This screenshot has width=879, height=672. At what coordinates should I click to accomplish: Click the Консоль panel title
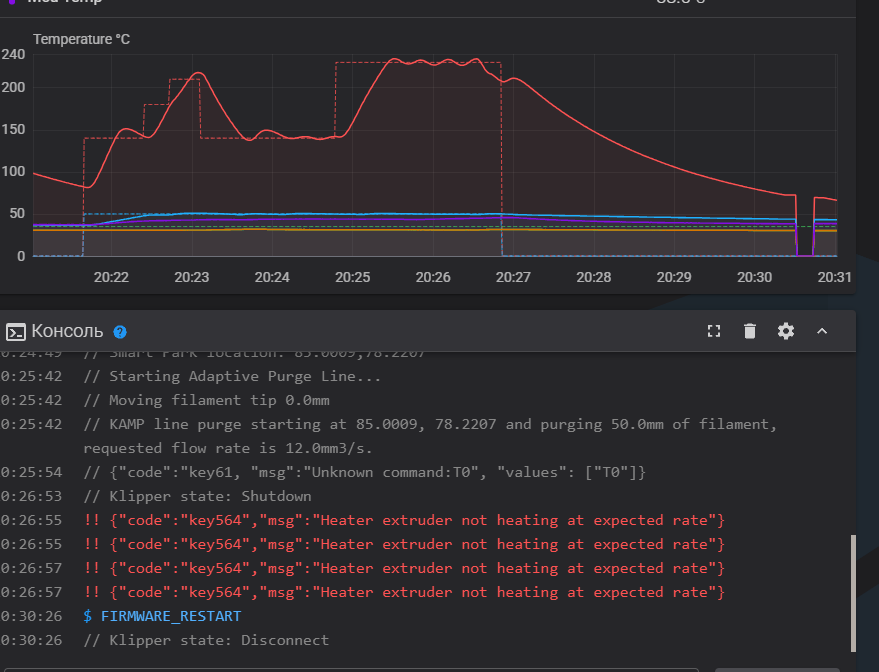(67, 331)
